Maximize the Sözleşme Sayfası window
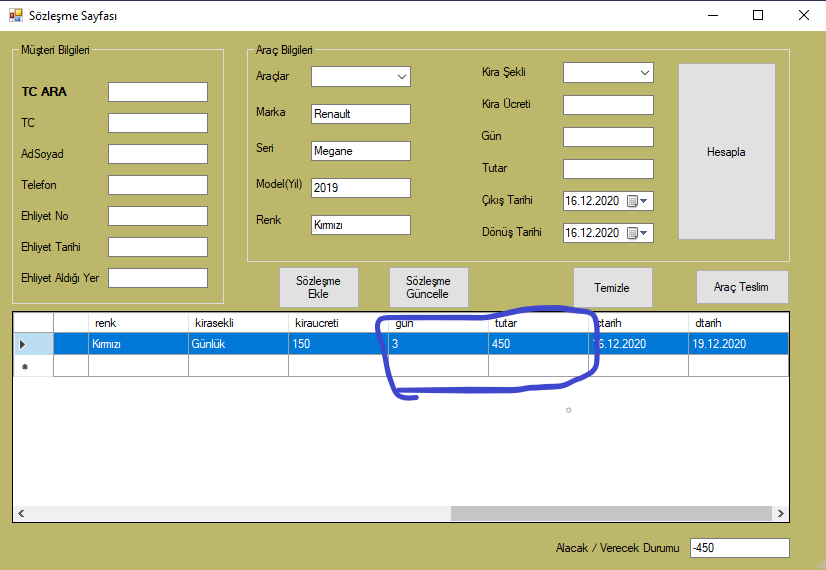Image resolution: width=826 pixels, height=570 pixels. pyautogui.click(x=758, y=15)
